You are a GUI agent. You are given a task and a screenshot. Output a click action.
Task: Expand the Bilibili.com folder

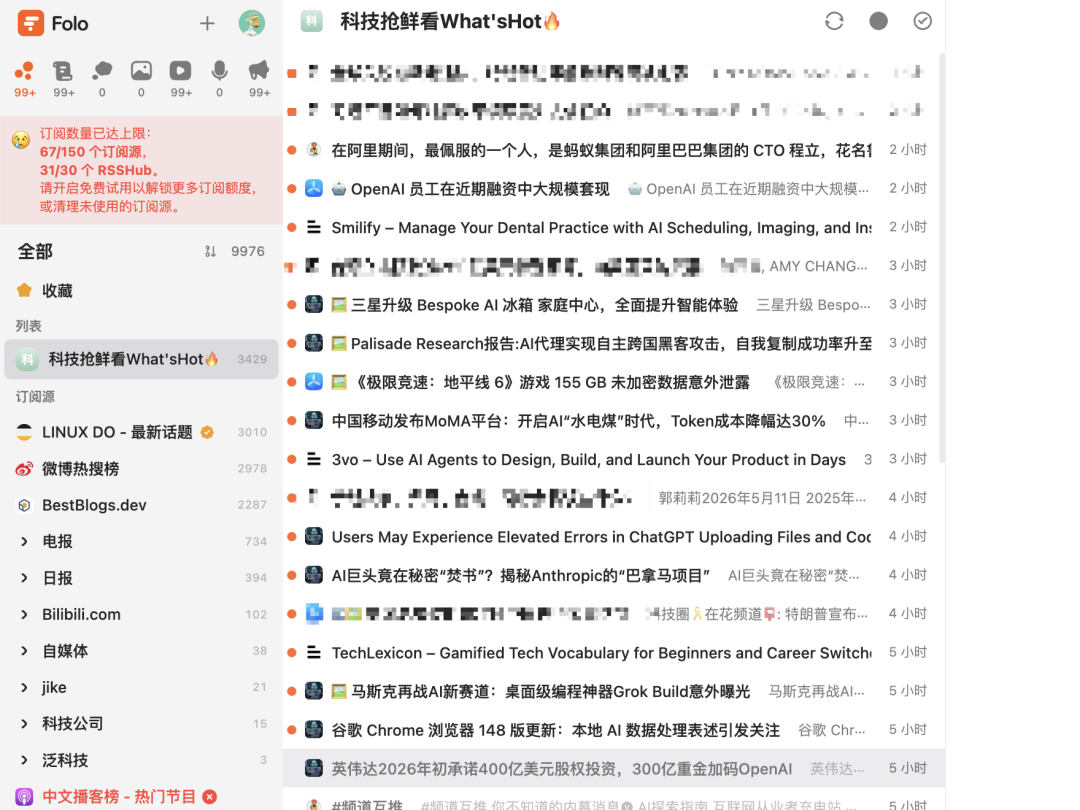[24, 614]
